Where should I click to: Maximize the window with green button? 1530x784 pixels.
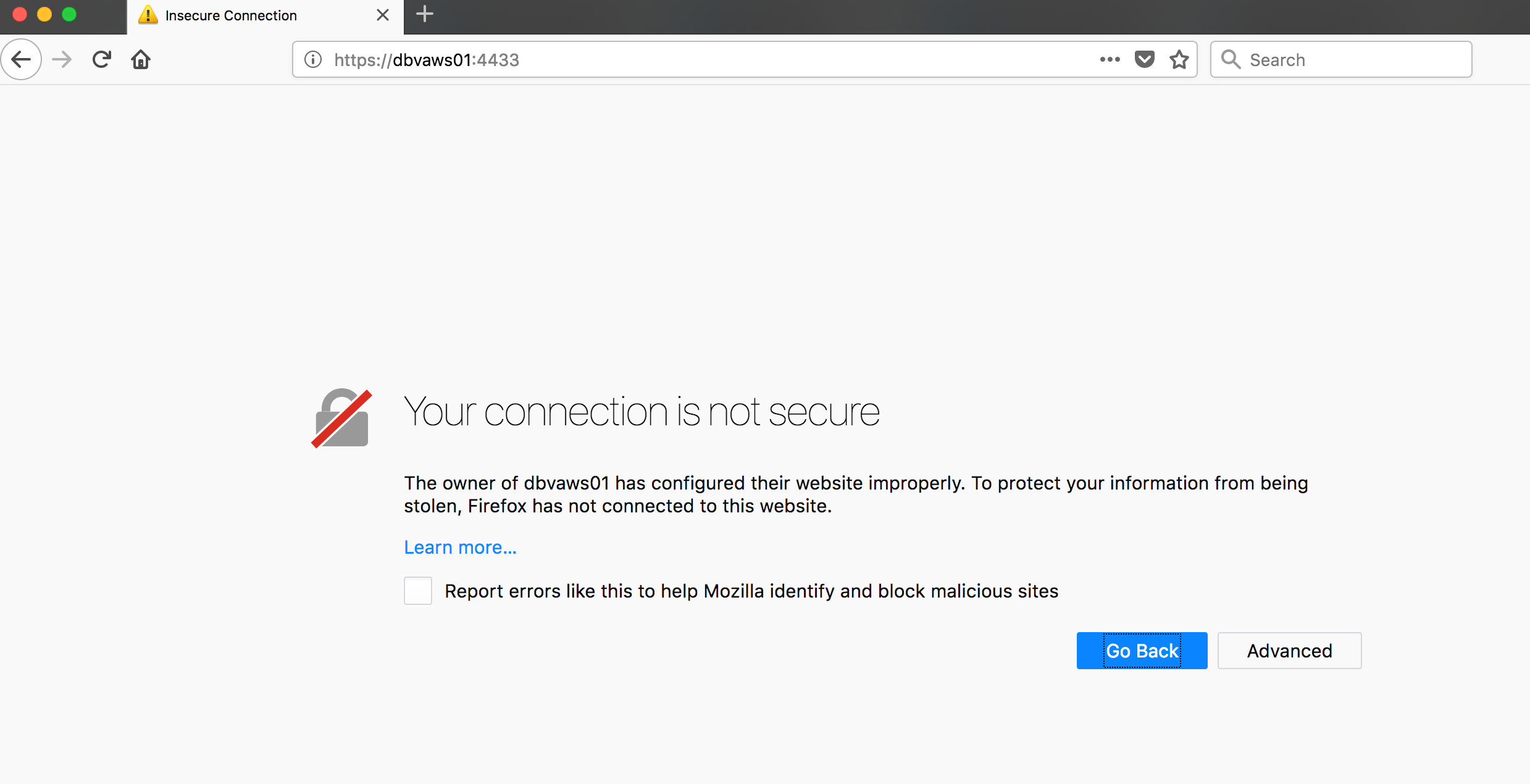[x=69, y=14]
